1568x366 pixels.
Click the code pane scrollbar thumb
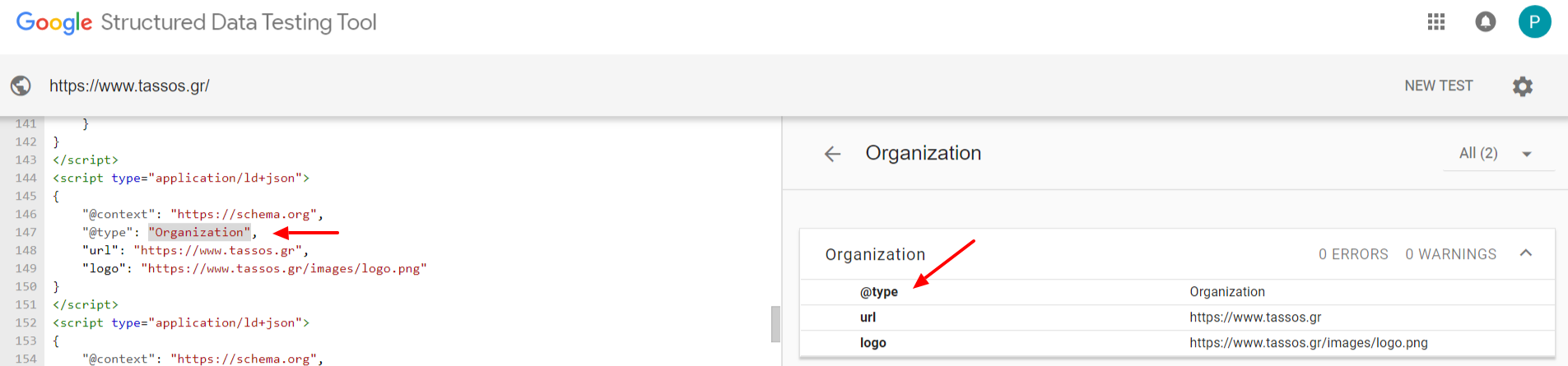point(775,324)
